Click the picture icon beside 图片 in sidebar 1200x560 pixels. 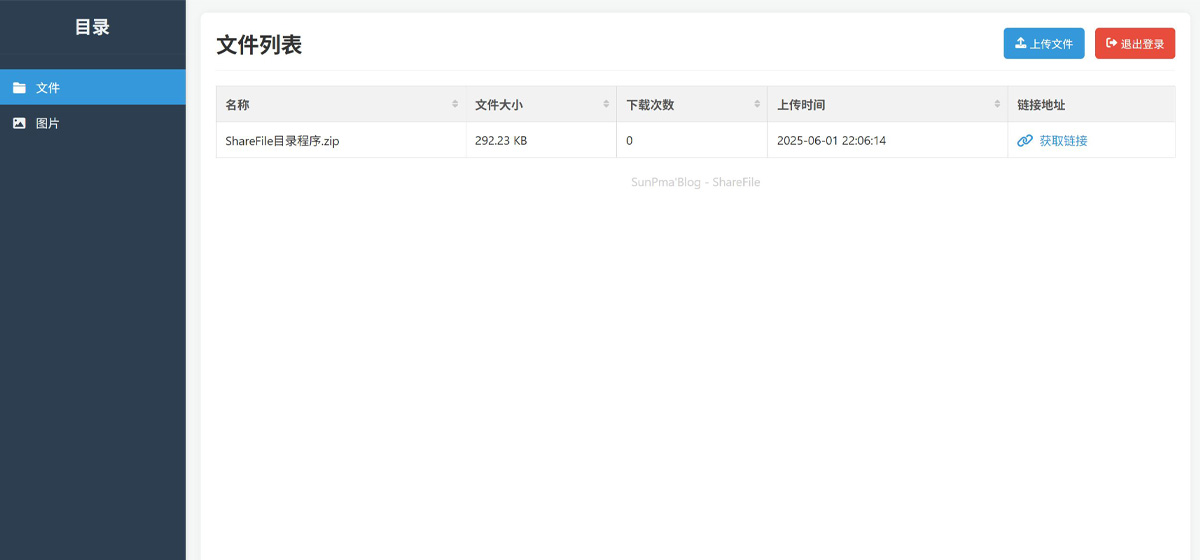[19, 124]
